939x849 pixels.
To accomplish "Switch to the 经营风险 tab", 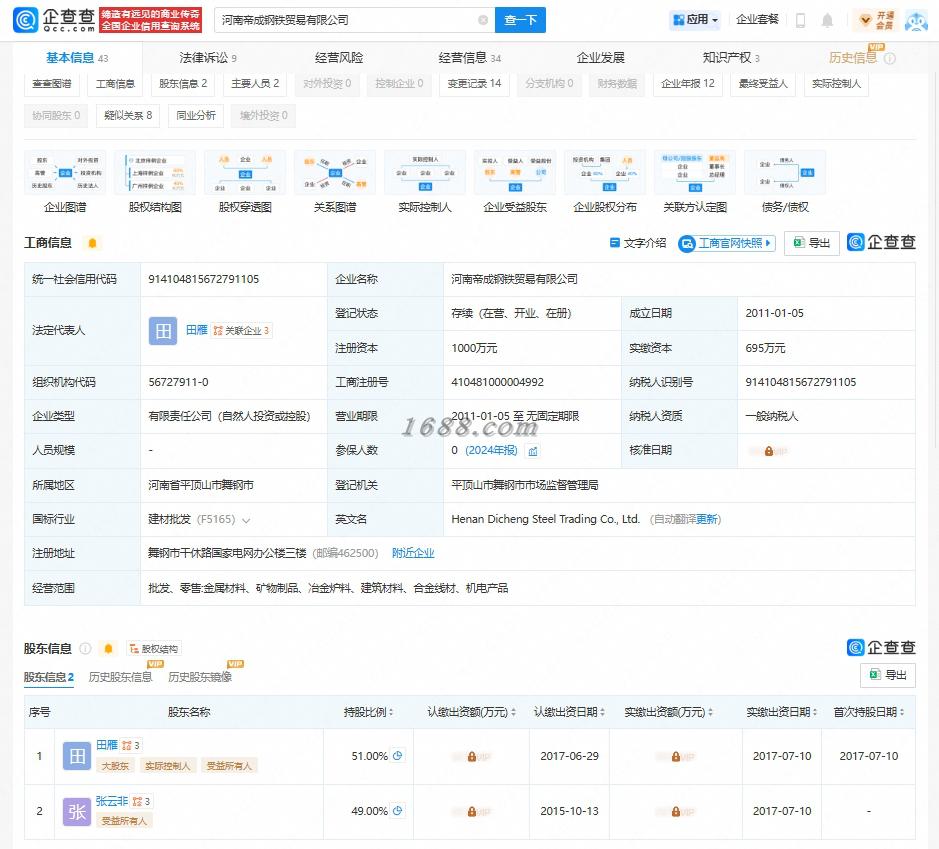I will pyautogui.click(x=339, y=58).
